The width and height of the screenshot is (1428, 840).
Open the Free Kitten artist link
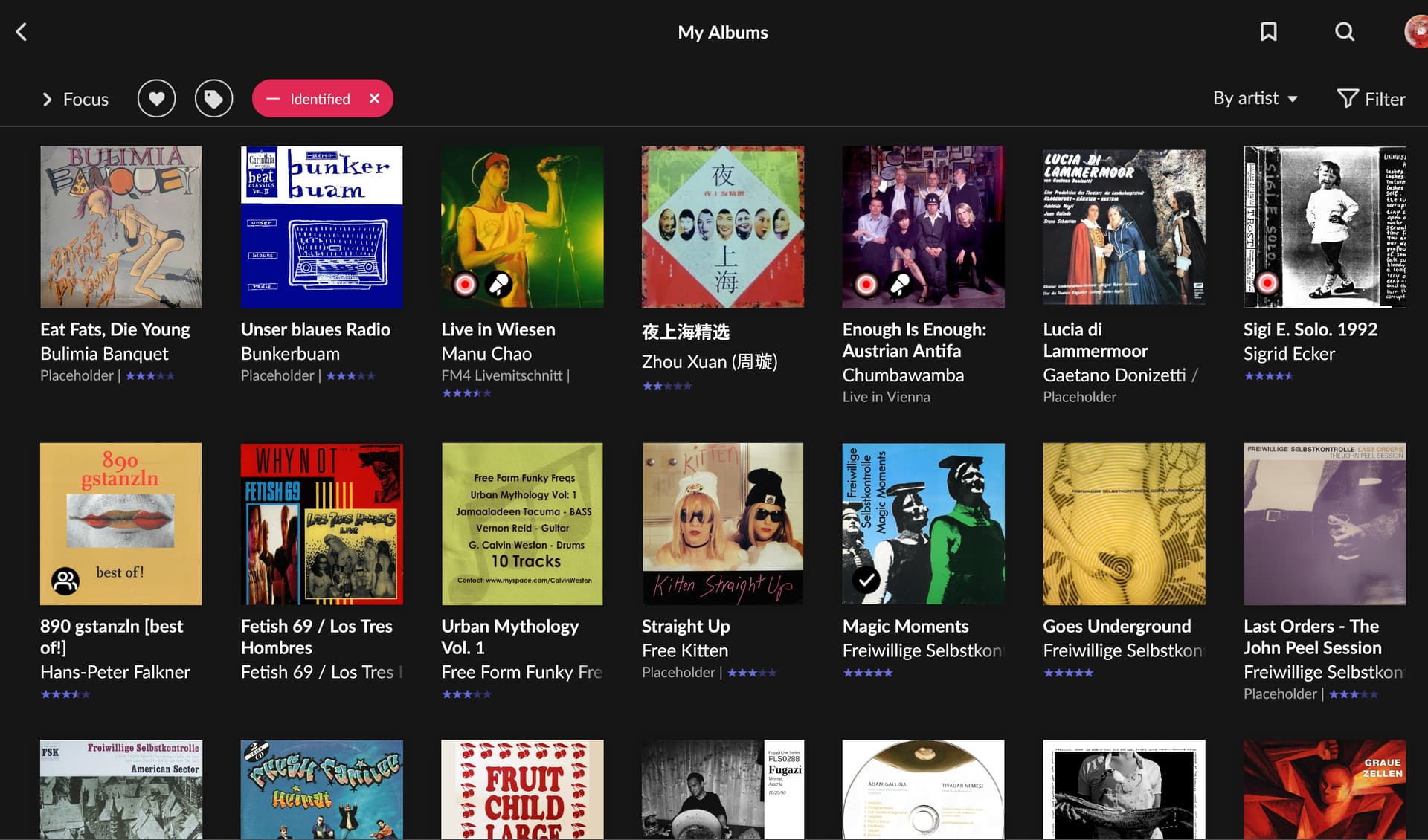pyautogui.click(x=684, y=650)
